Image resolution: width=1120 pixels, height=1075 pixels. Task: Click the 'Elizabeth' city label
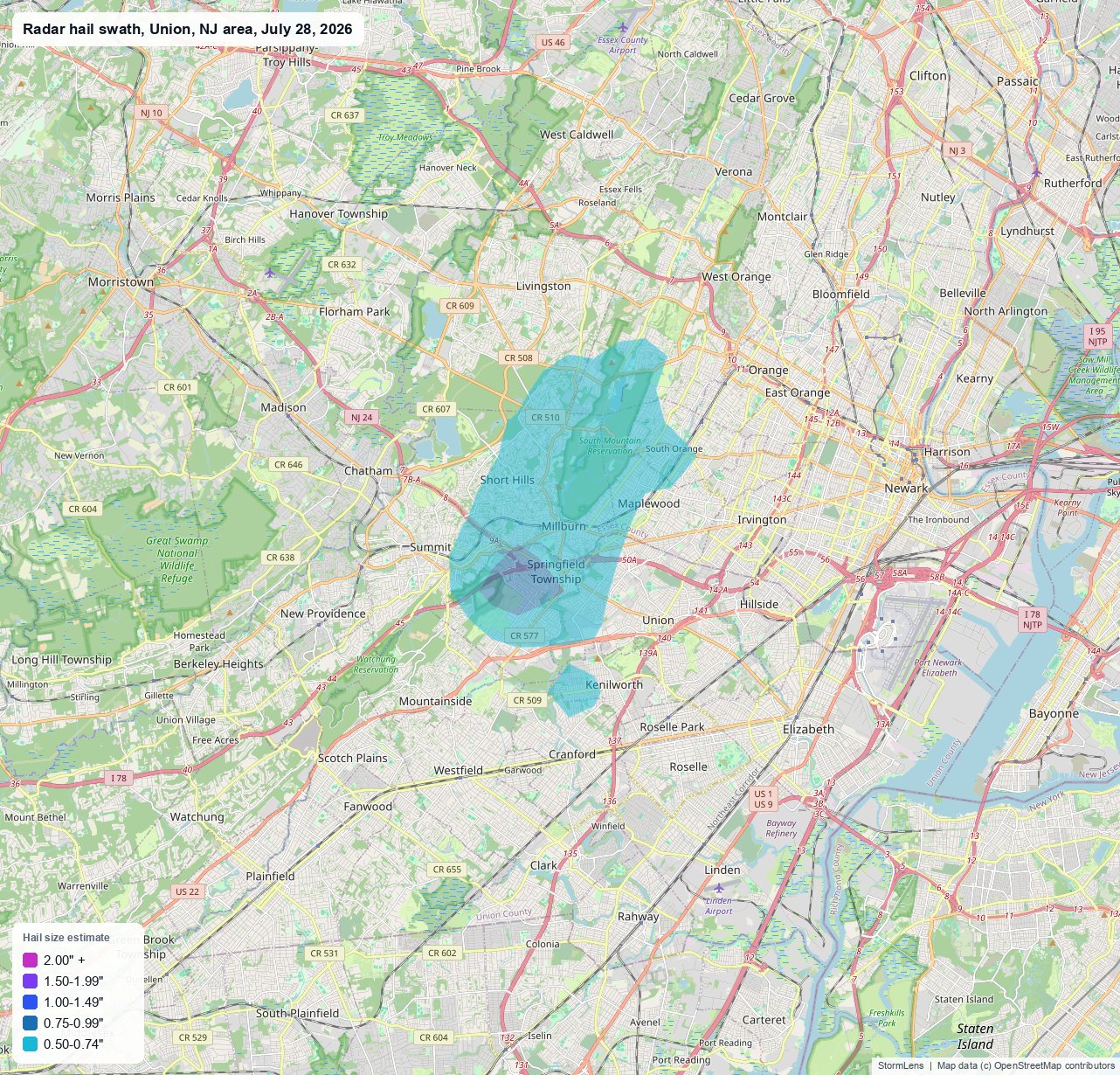[809, 729]
